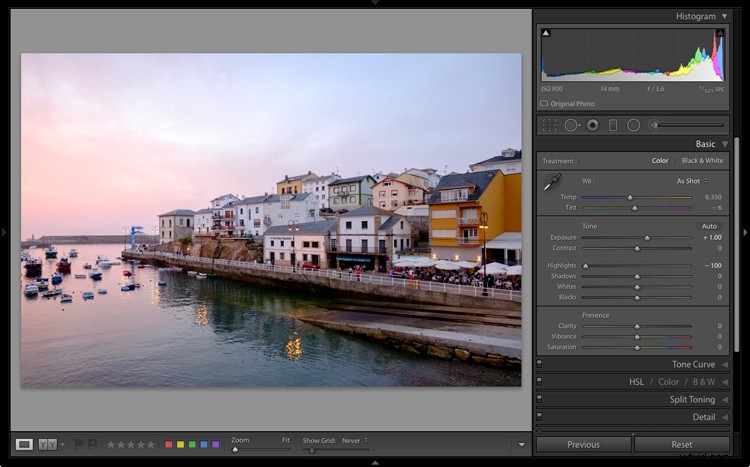
Task: Click the harbor photo preview
Action: [x=271, y=220]
